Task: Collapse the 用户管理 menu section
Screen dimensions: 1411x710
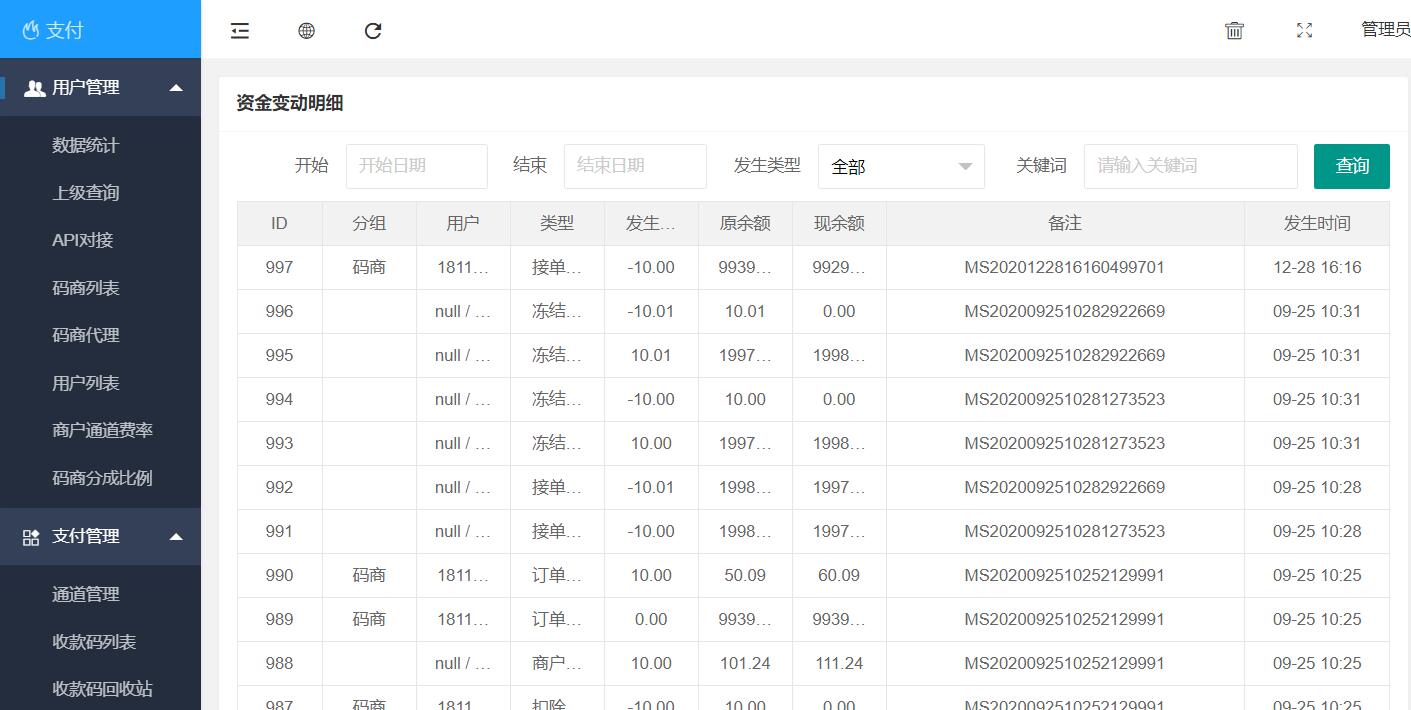Action: 176,88
